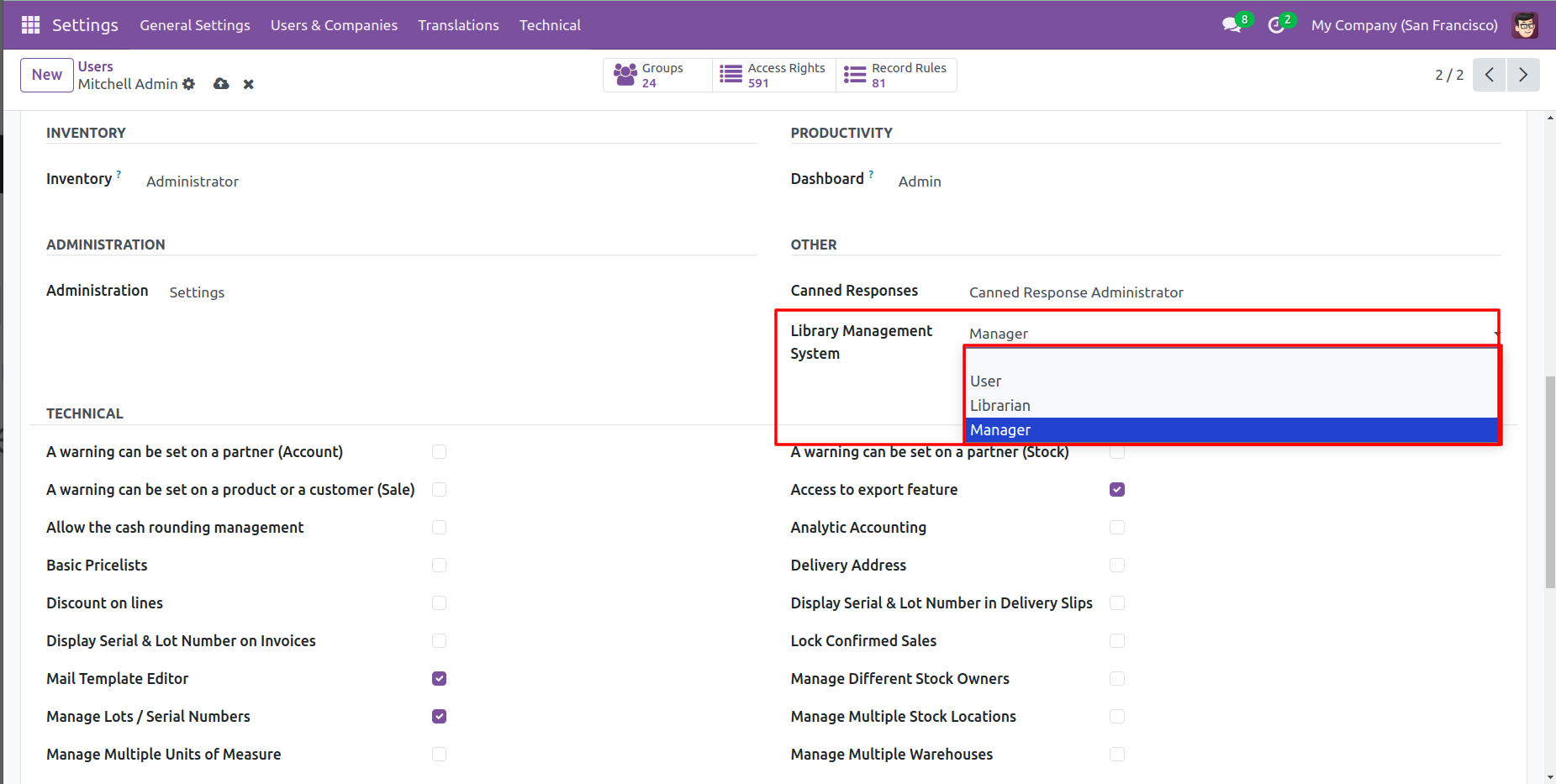Screen dimensions: 1556x784
Task: Click Mitchell Admin avatar in top bar
Action: [x=1525, y=25]
